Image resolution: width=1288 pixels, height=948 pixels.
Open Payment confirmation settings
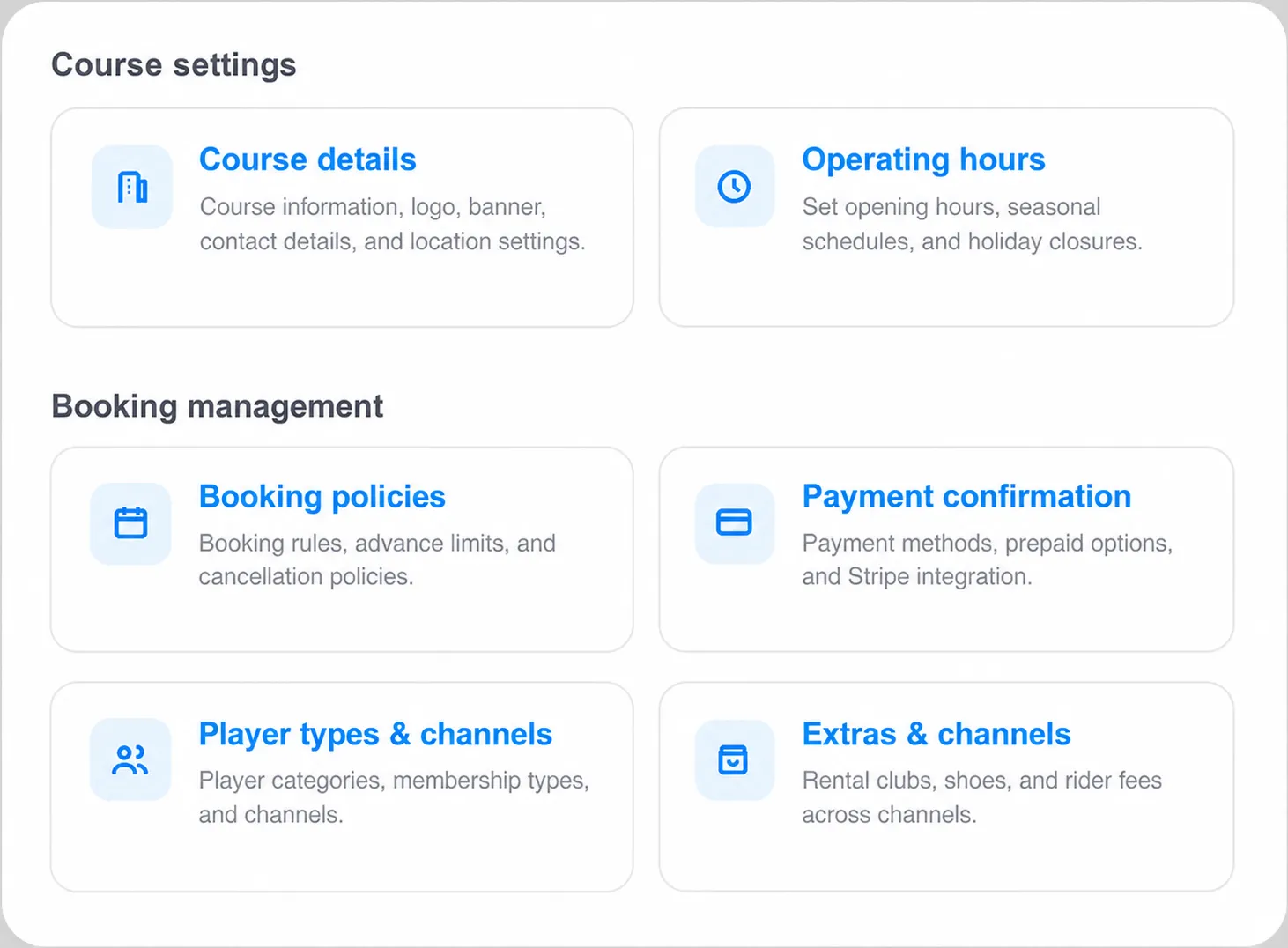pos(966,497)
